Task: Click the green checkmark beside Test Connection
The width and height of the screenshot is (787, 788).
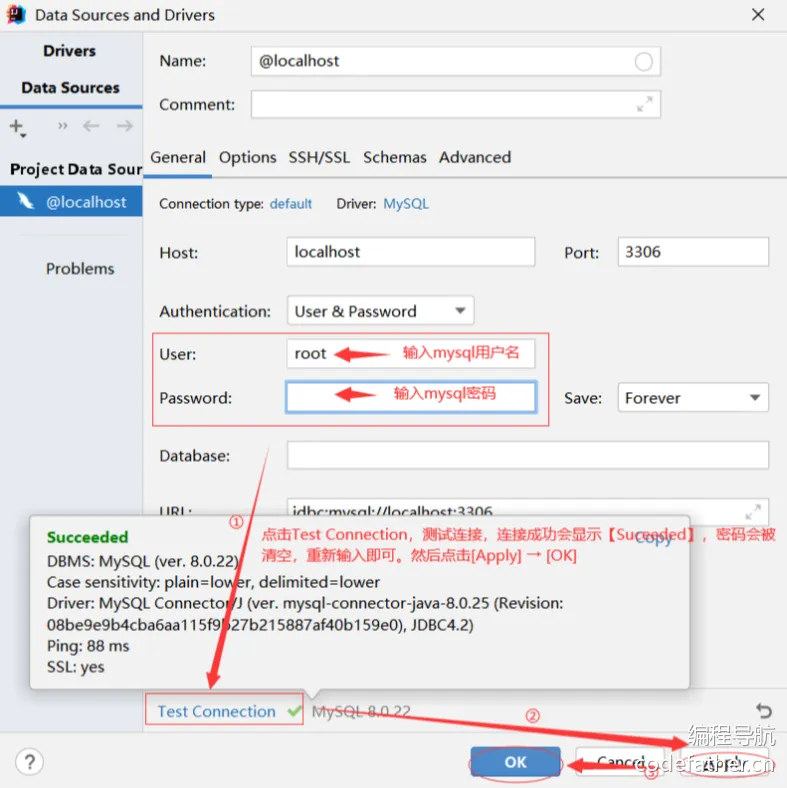Action: click(x=294, y=711)
